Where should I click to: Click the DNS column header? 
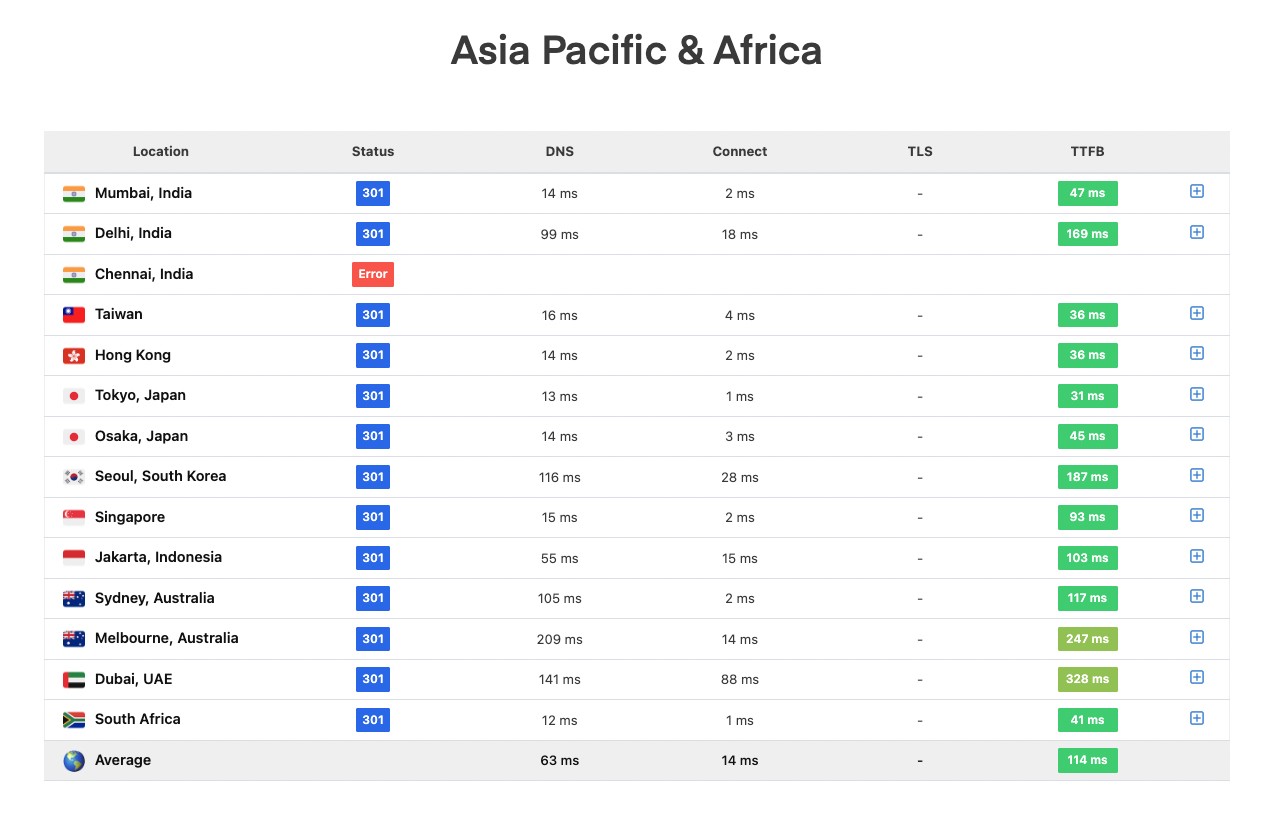coord(559,152)
